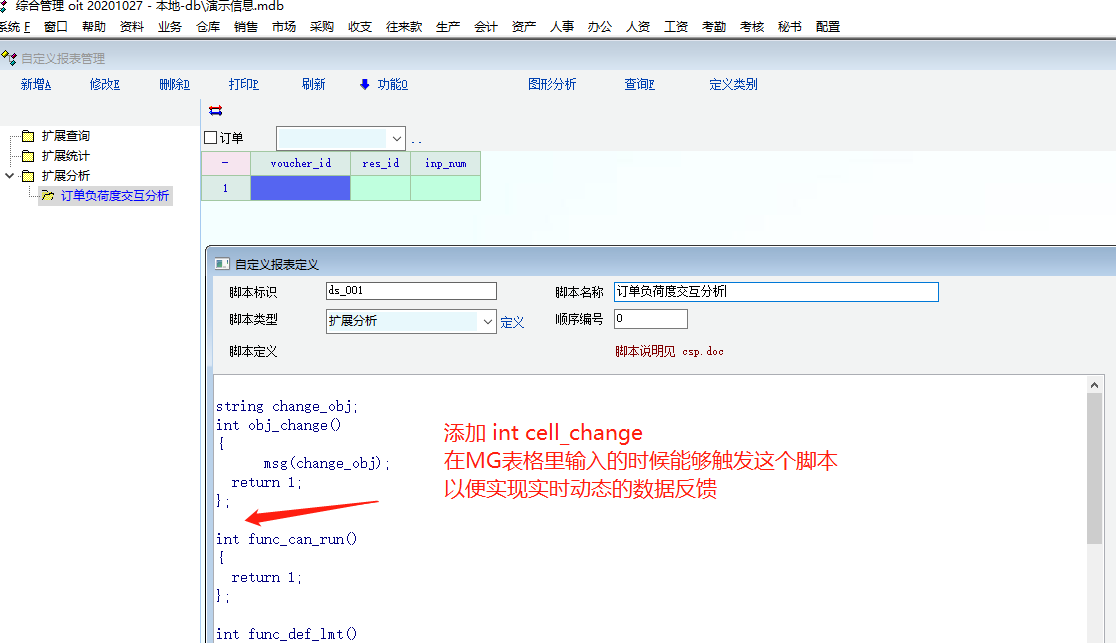Click the red-blue swap arrows icon

[215, 111]
